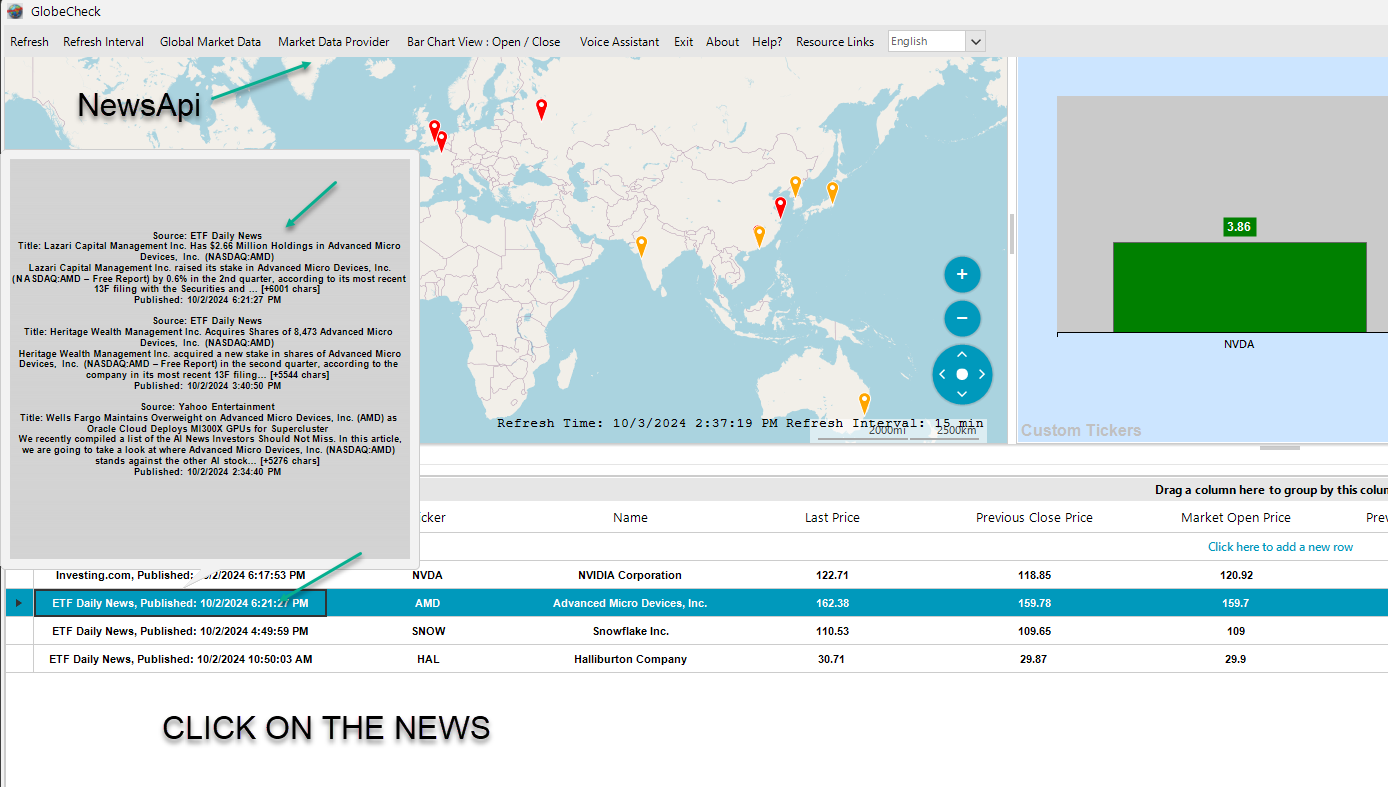This screenshot has width=1388, height=787.
Task: Click SNOW previous close price 109.65
Action: (x=1034, y=631)
